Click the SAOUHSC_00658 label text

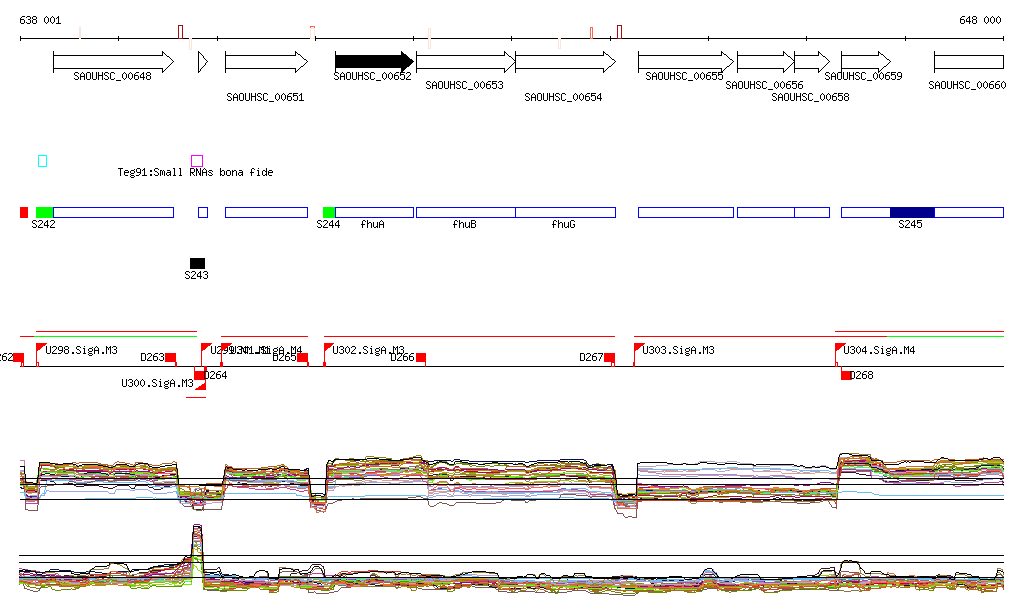[810, 97]
